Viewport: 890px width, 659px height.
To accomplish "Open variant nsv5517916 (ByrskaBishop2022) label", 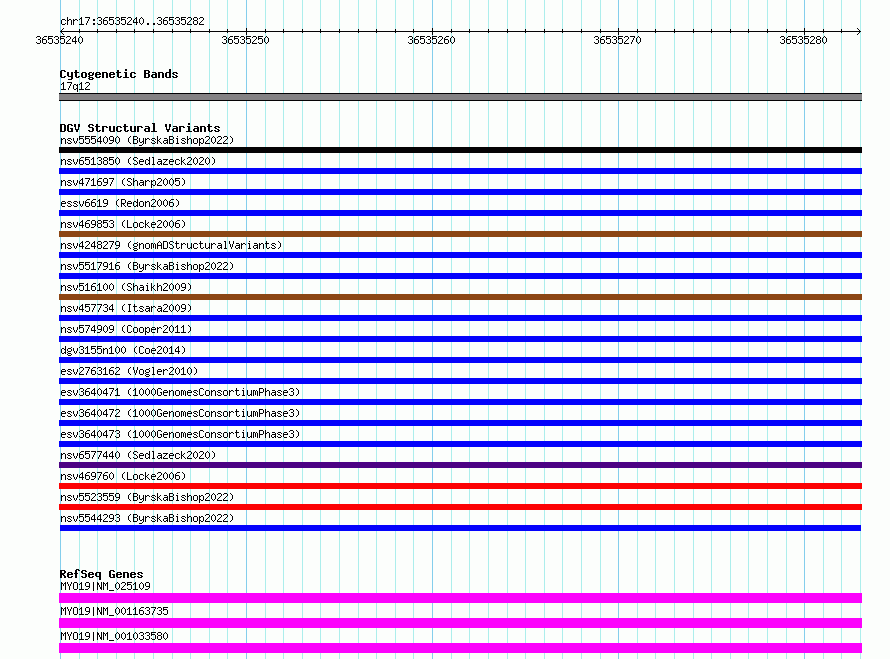I will (147, 266).
